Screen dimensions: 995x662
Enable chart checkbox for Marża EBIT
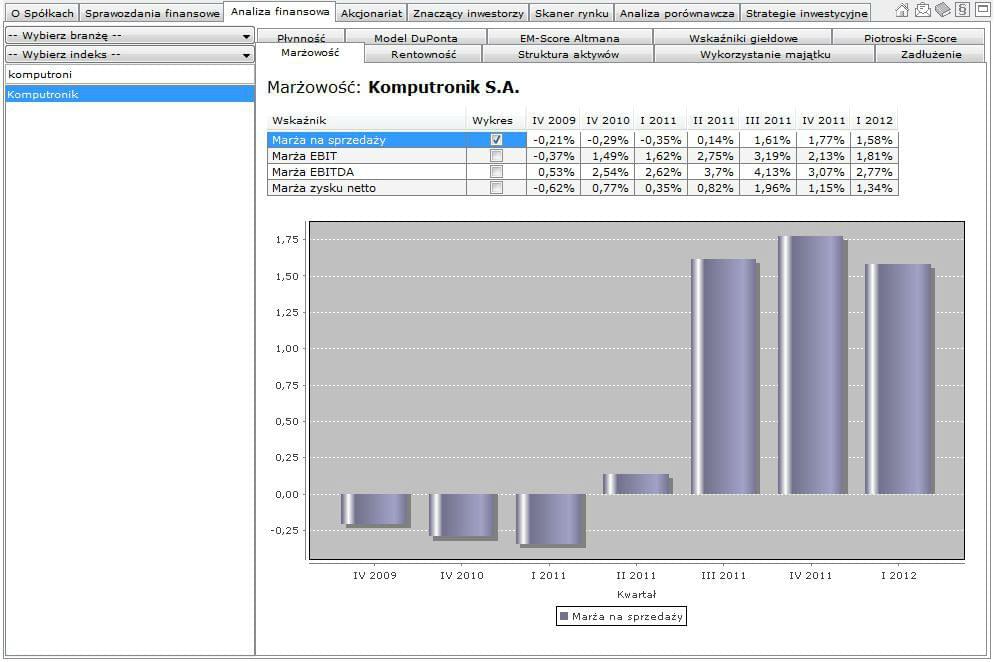[x=496, y=156]
